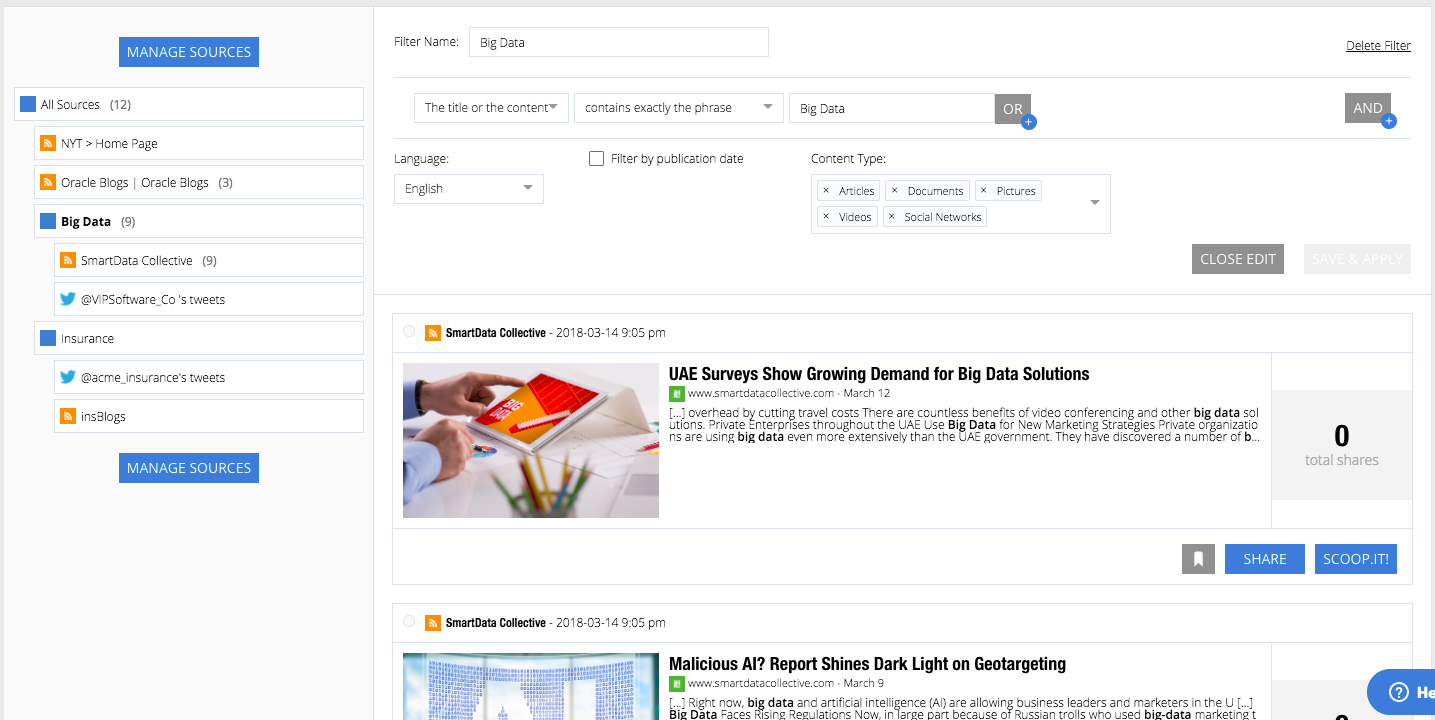Open the English language dropdown

pos(469,189)
